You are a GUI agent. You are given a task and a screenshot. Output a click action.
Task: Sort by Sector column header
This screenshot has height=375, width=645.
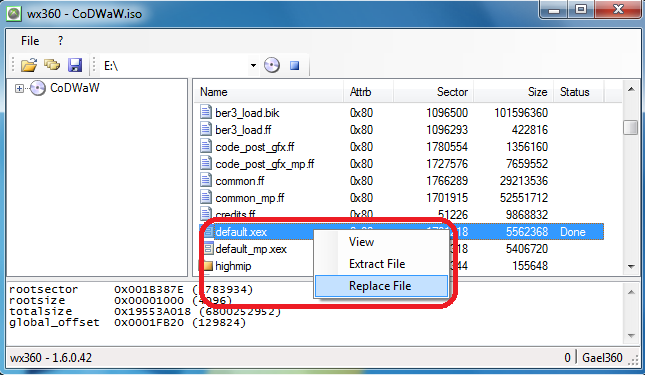[x=434, y=92]
